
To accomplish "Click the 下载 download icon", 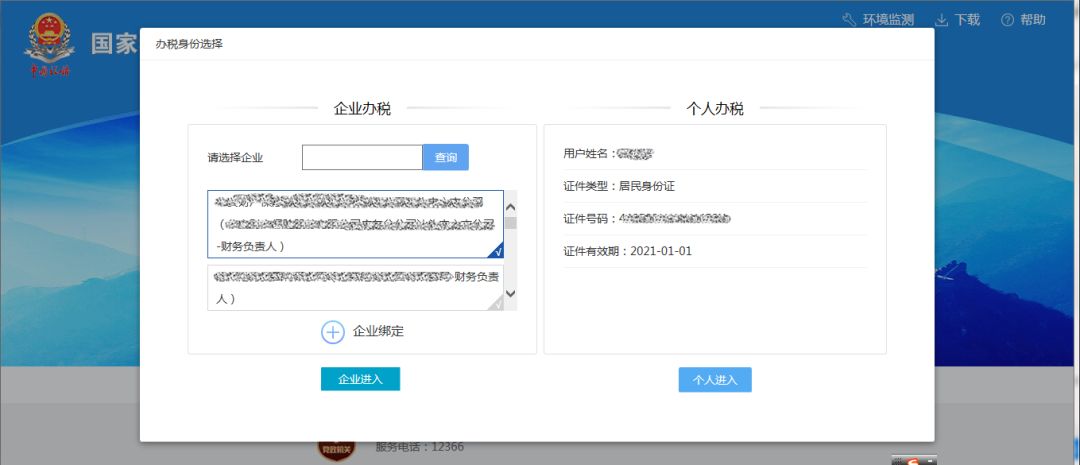I will click(x=941, y=20).
